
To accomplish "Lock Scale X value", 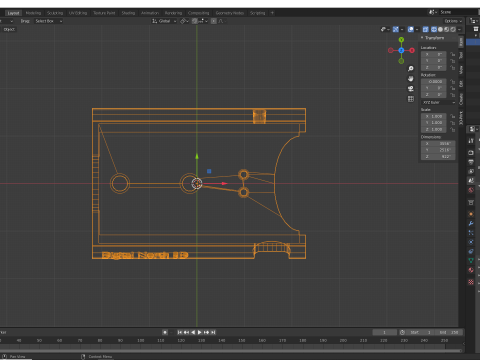I will pyautogui.click(x=452, y=116).
